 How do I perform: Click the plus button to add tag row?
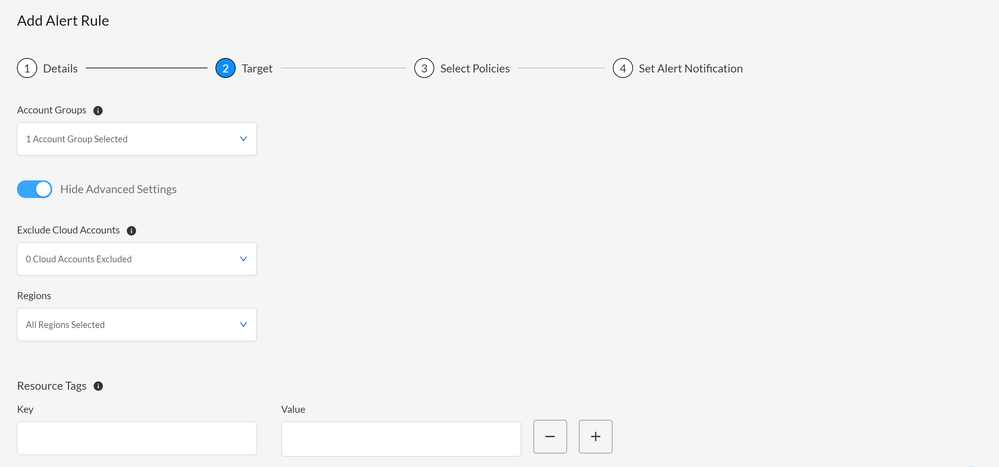[x=595, y=437]
